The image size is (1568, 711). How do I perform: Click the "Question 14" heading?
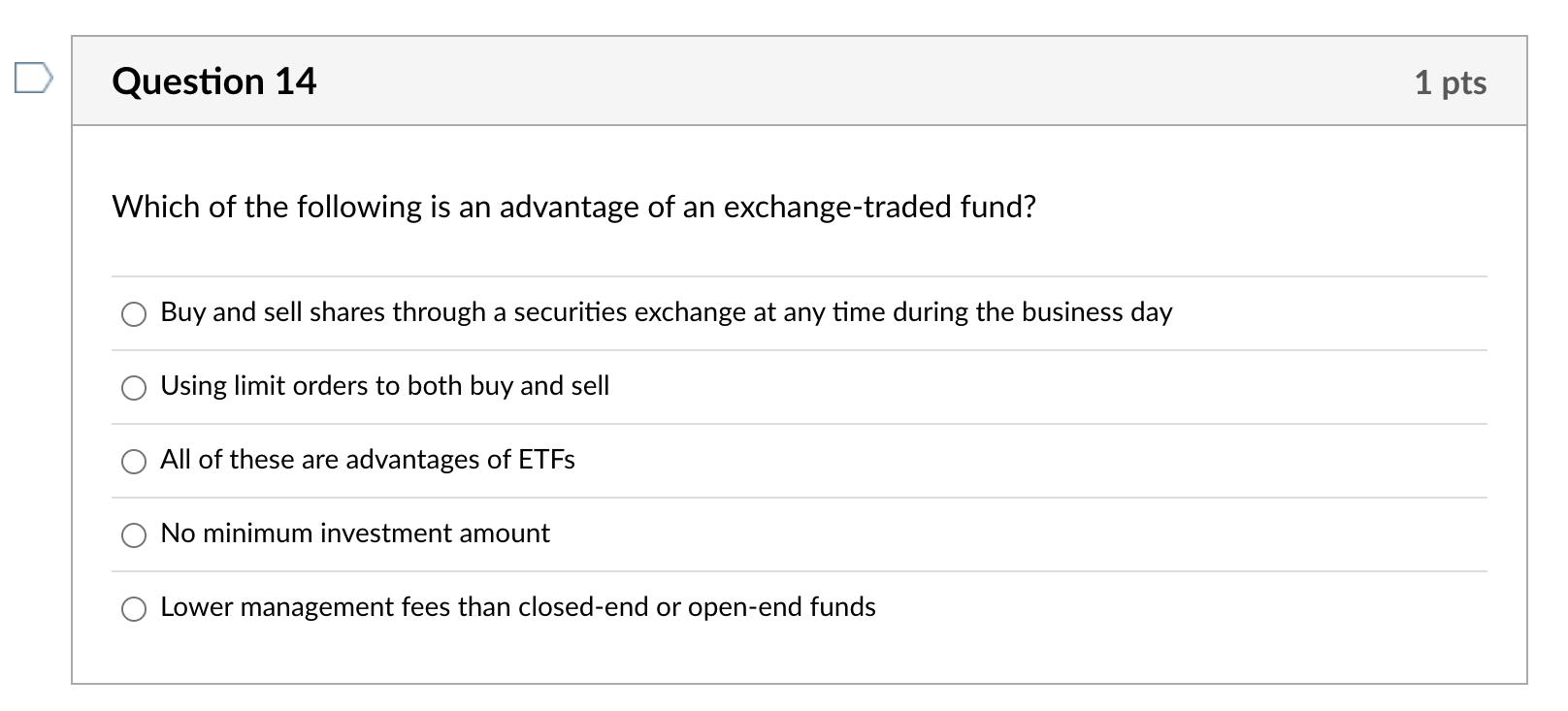point(214,81)
